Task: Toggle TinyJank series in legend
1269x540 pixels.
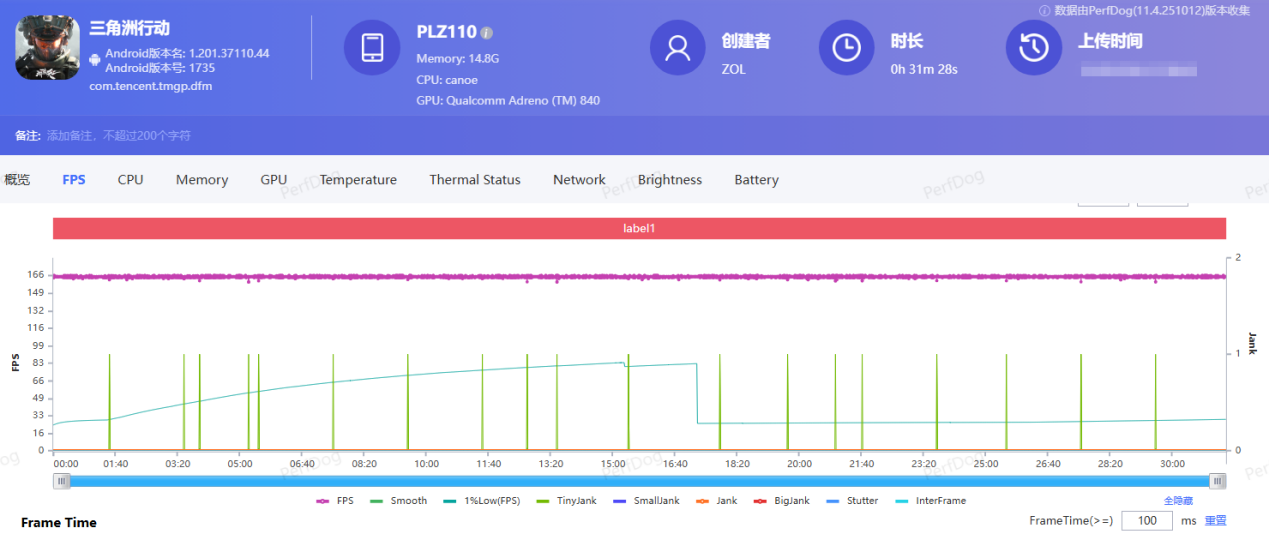Action: coord(566,501)
